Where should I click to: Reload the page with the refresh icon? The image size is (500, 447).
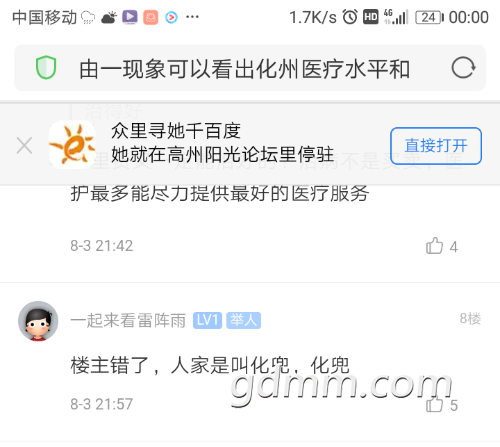(463, 68)
